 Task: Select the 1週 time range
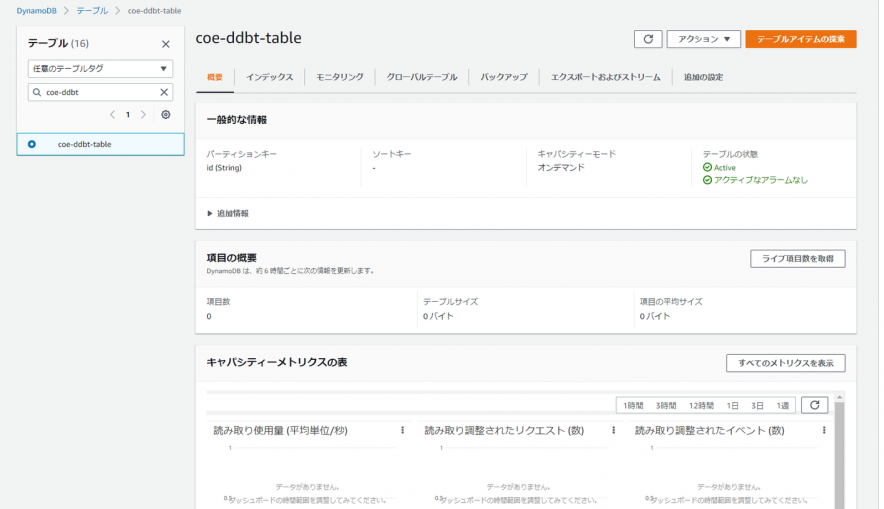tap(783, 405)
